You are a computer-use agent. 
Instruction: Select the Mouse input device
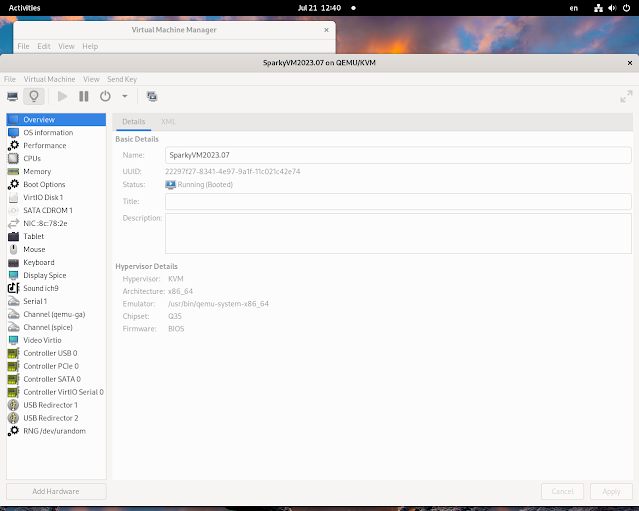pyautogui.click(x=56, y=249)
